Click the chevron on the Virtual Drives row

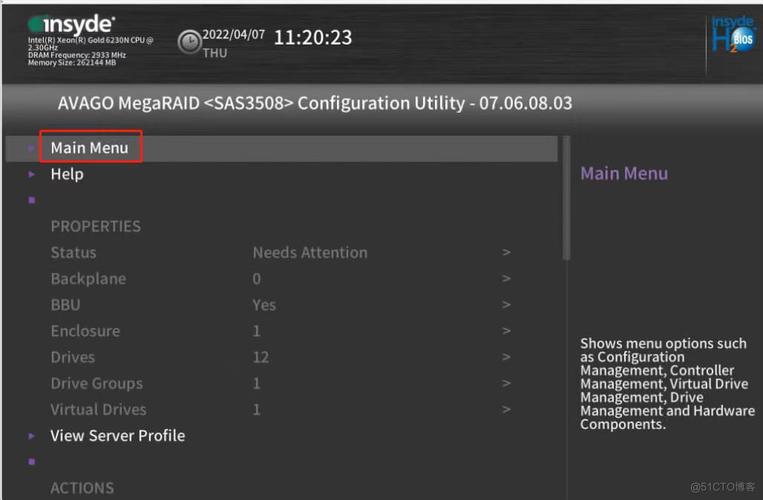click(506, 410)
